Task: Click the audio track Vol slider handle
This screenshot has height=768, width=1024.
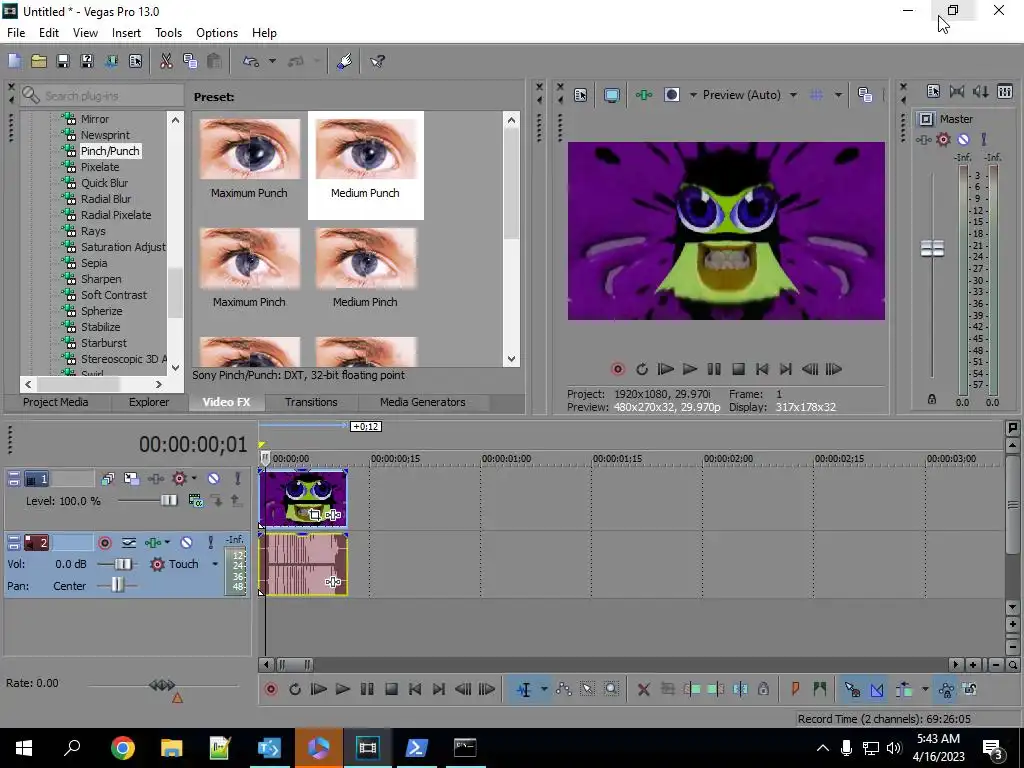Action: (123, 564)
